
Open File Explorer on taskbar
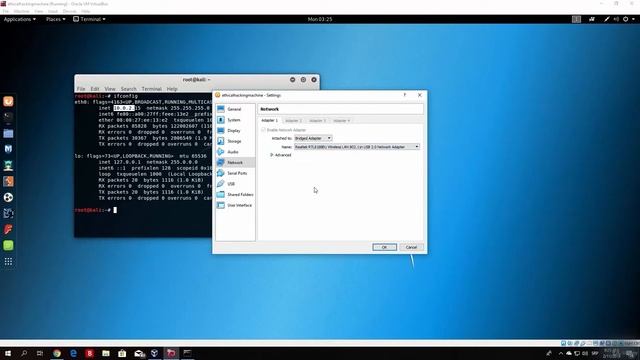pyautogui.click(x=106, y=353)
